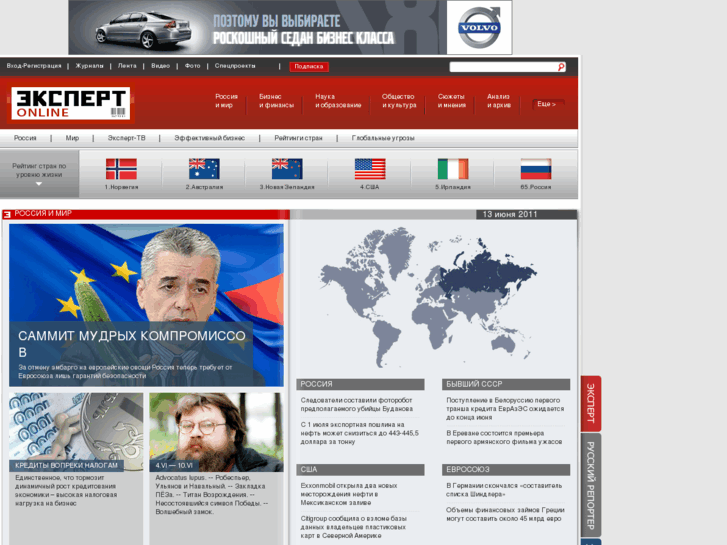Click into the search input field

[503, 67]
